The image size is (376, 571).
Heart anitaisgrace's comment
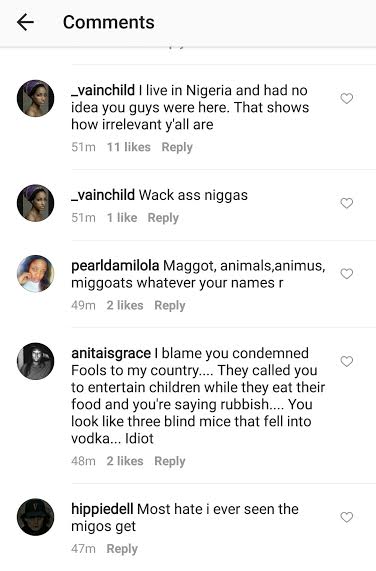(x=347, y=361)
